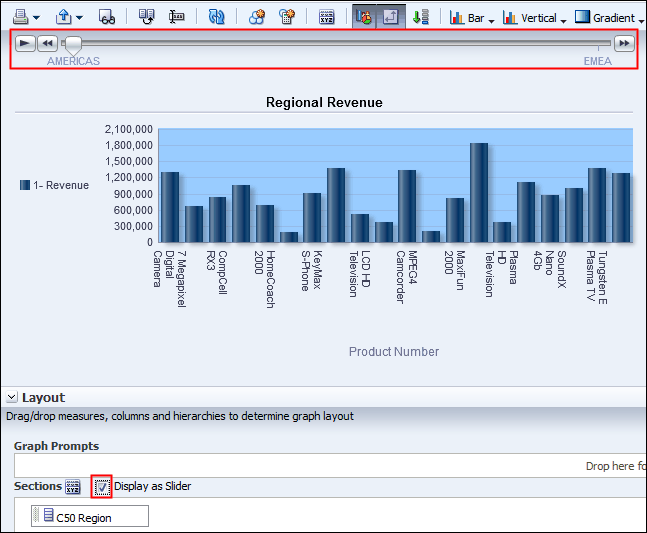
Task: Click the Graph Prompts drop target field
Action: 330,465
